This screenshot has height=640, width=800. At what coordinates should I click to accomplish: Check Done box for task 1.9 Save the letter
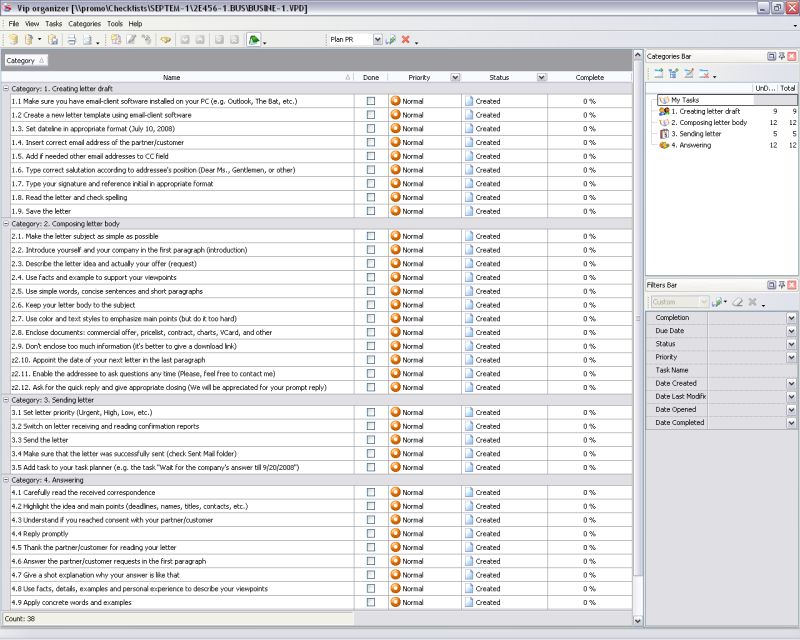[x=371, y=211]
